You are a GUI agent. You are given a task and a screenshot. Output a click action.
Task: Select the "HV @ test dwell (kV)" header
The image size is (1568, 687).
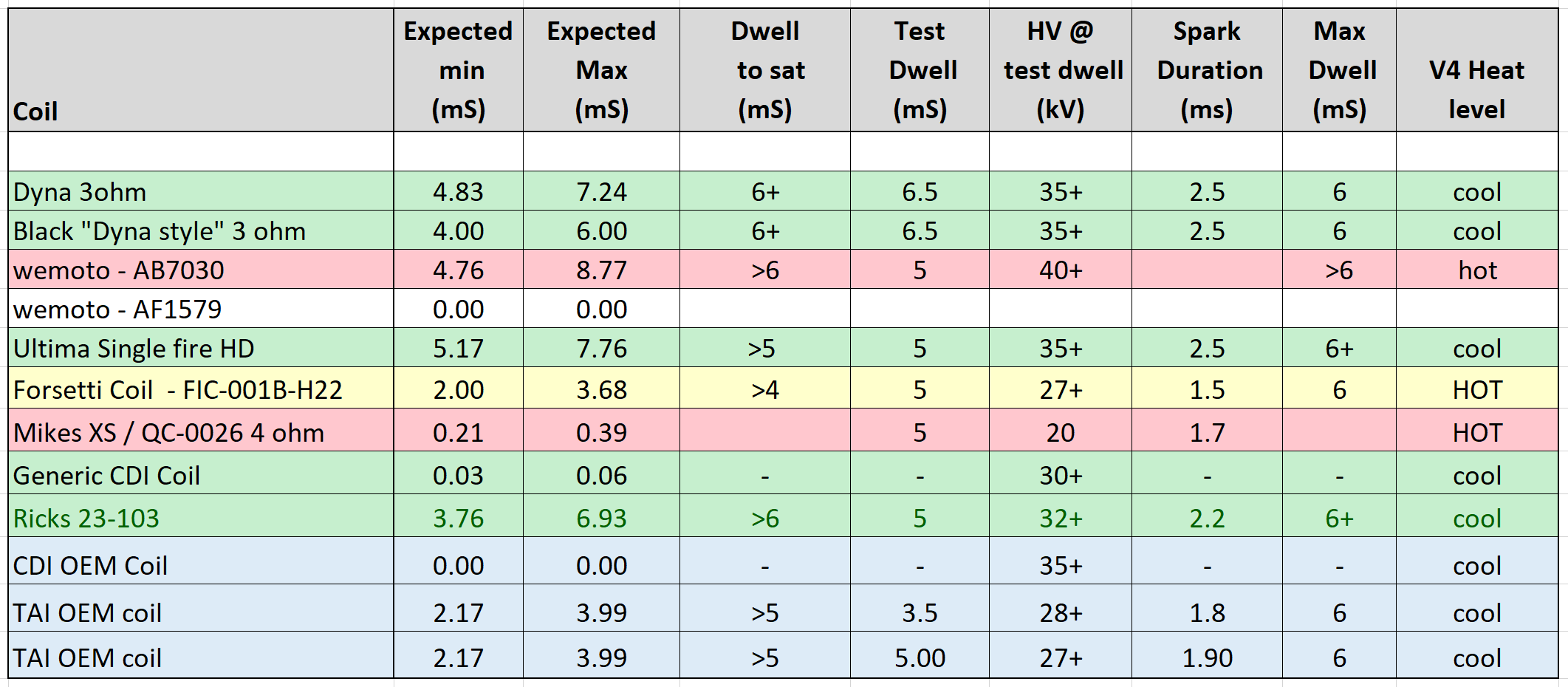[x=1060, y=70]
